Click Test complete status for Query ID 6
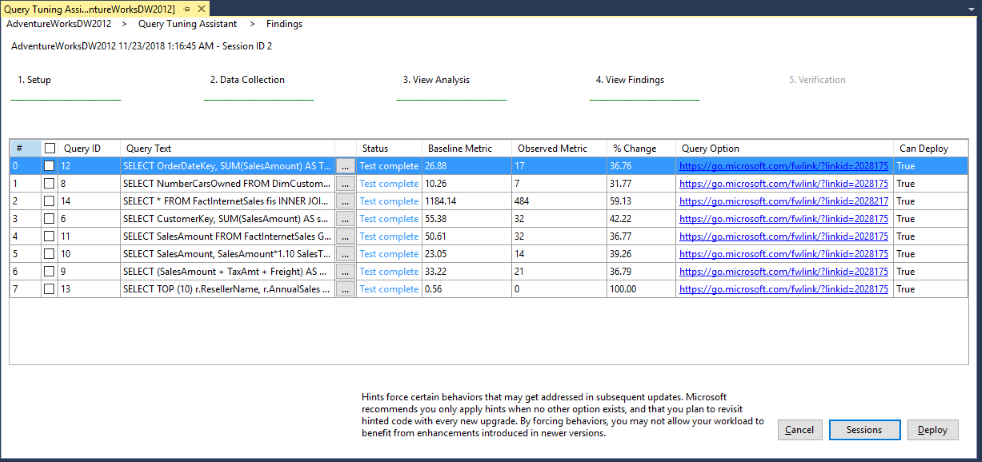 click(389, 219)
